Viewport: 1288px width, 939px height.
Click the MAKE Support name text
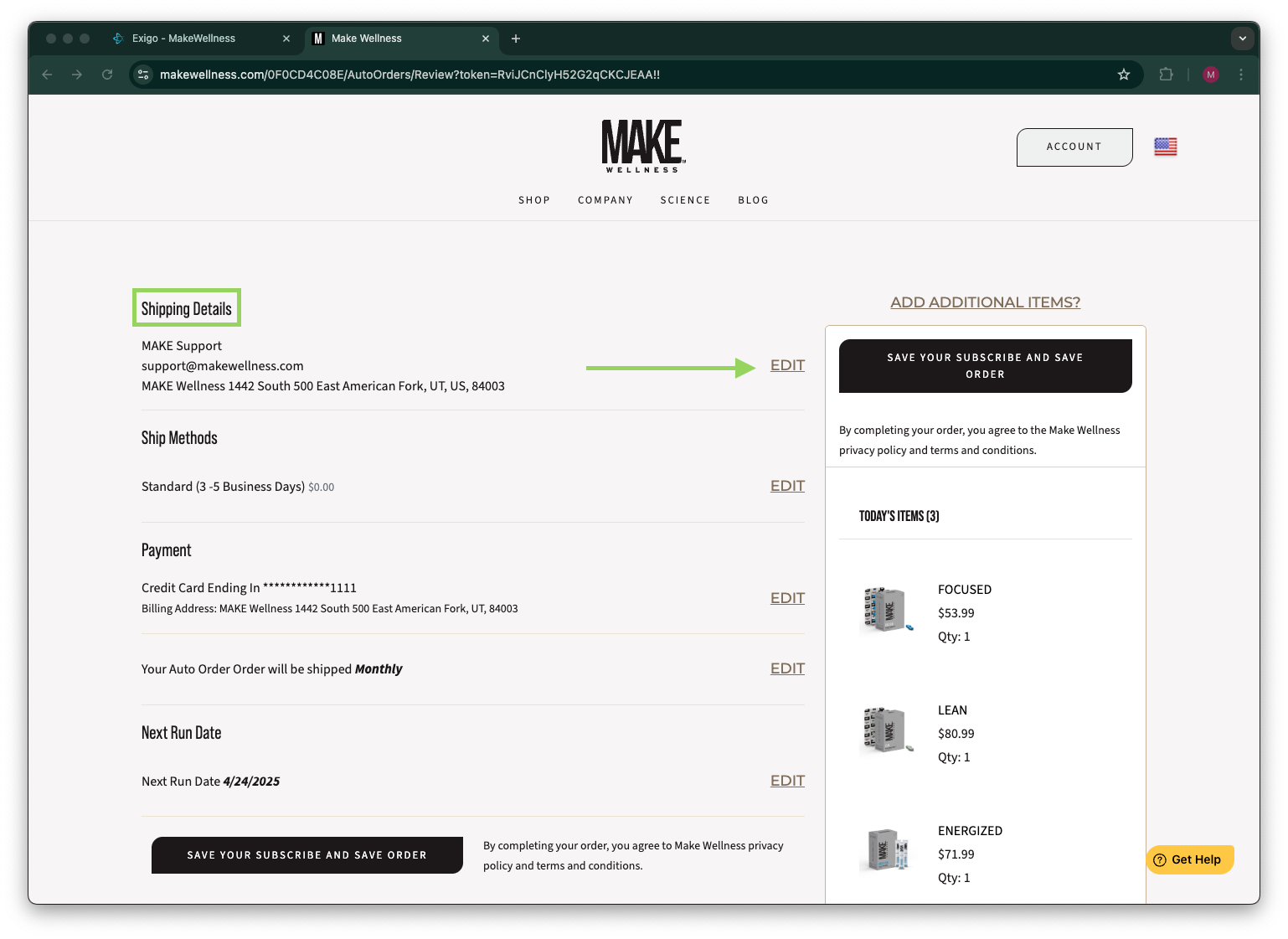coord(182,346)
